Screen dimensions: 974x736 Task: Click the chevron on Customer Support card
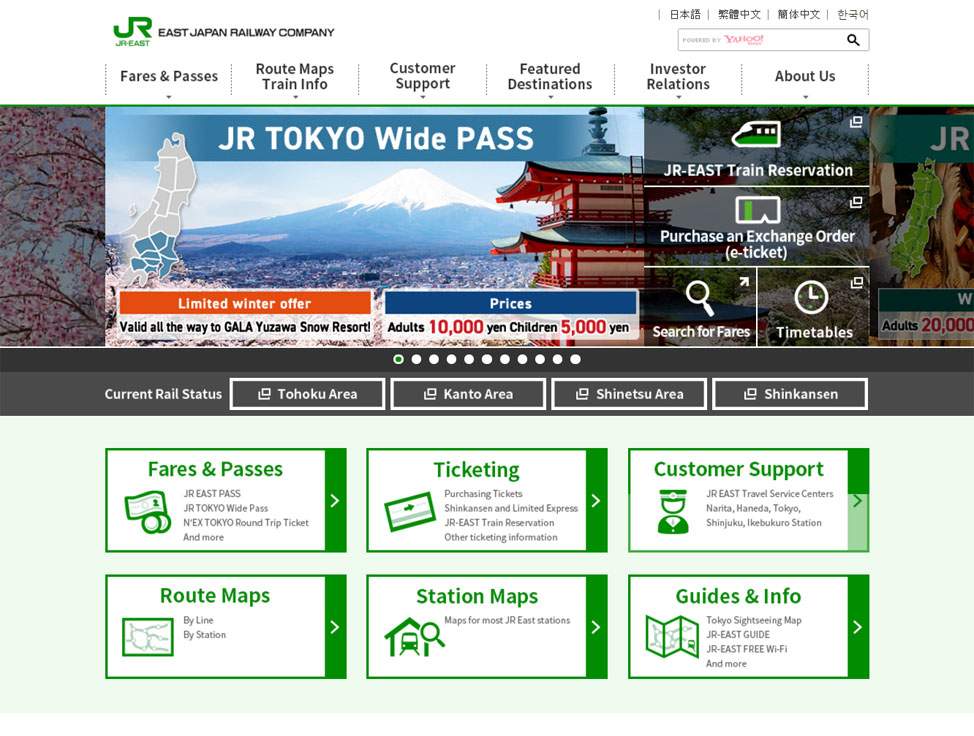point(858,501)
